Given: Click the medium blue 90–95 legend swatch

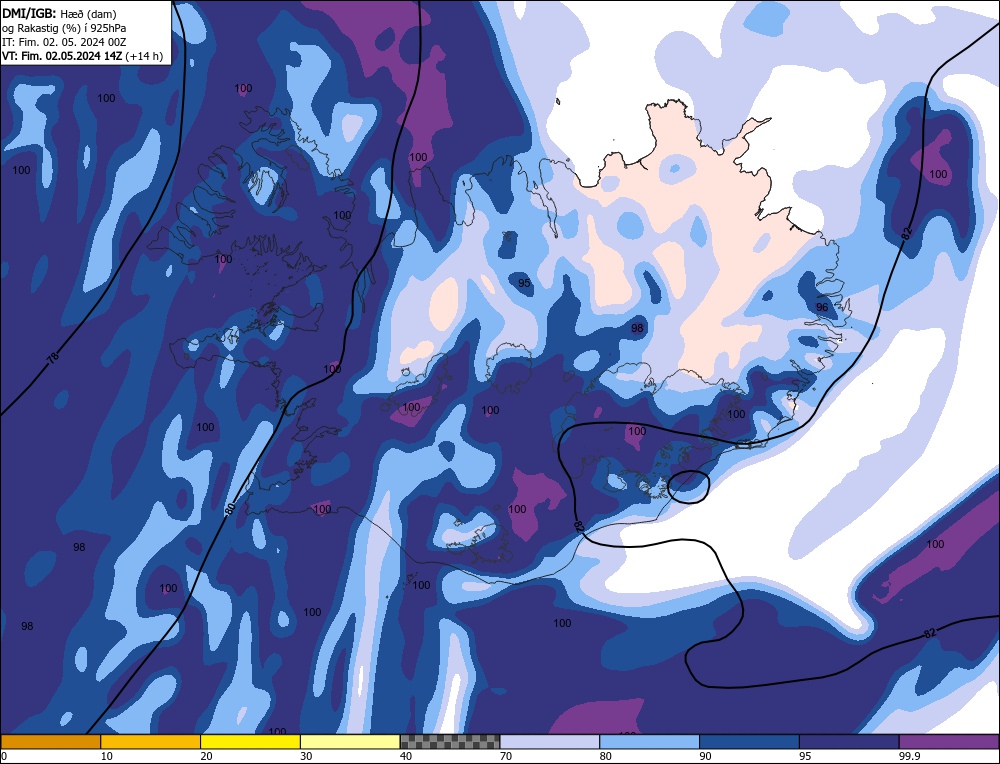Looking at the screenshot, I should click(749, 742).
